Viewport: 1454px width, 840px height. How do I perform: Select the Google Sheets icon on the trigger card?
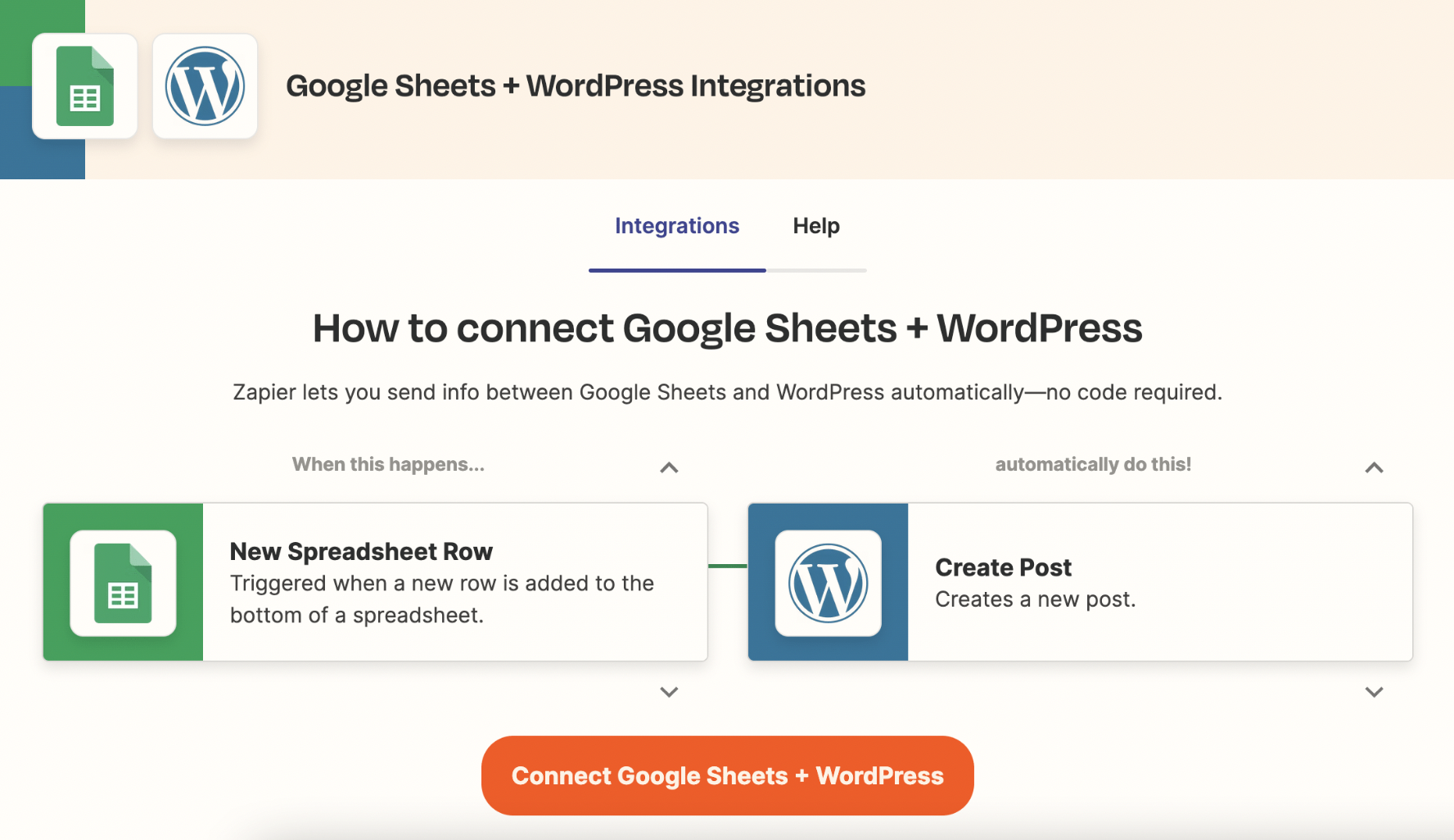123,583
